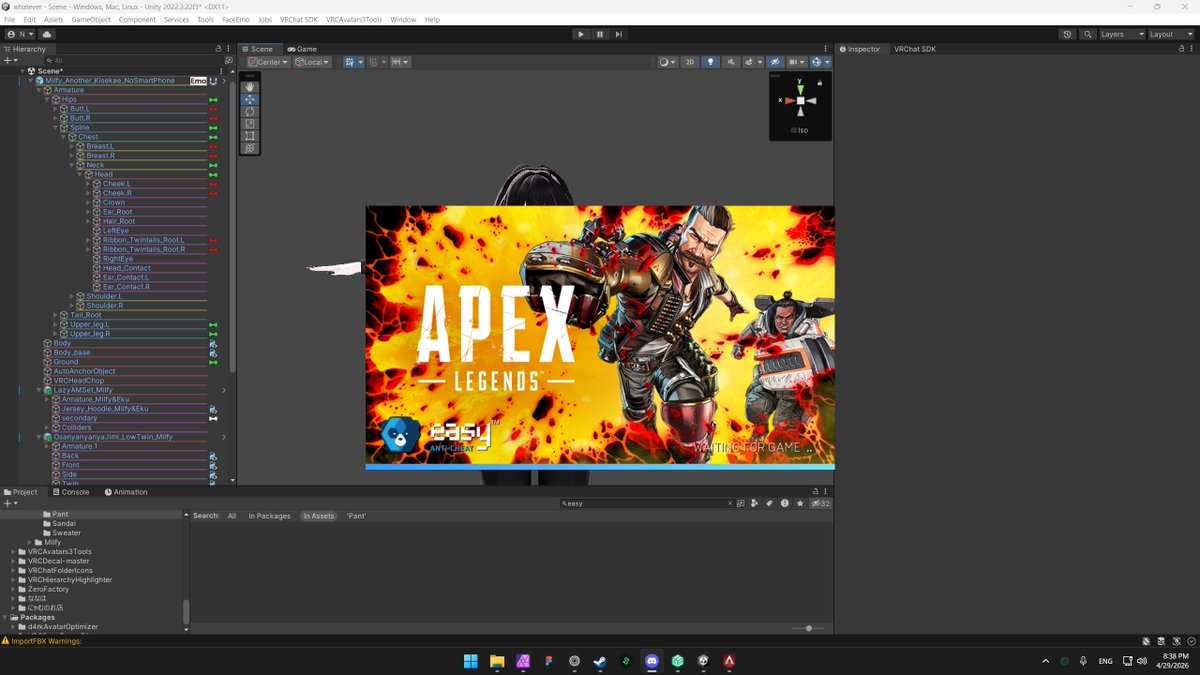Click the Play button
Image resolution: width=1200 pixels, height=675 pixels.
pos(581,34)
